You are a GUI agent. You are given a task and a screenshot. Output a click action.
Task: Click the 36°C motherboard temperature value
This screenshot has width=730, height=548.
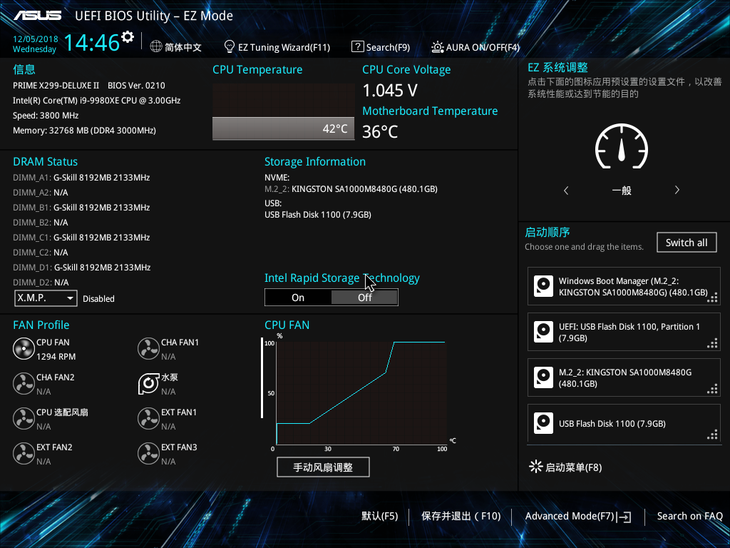[380, 132]
